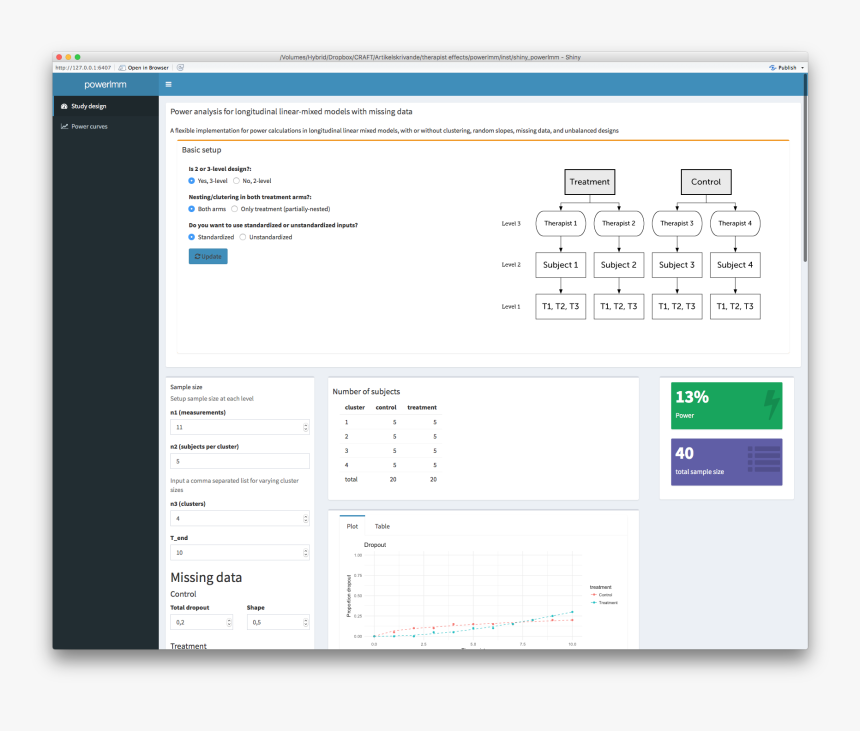The width and height of the screenshot is (860, 731).
Task: Click Subject 3 box in diagram
Action: 677,265
